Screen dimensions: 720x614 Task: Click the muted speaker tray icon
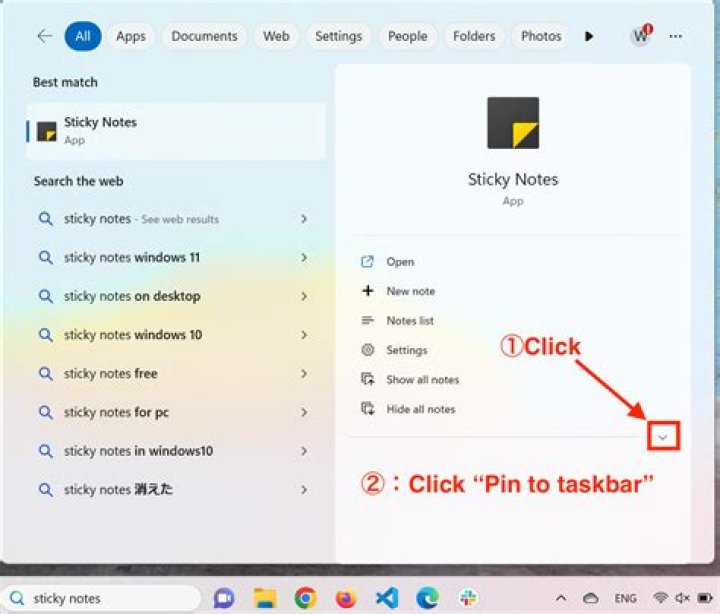(682, 598)
